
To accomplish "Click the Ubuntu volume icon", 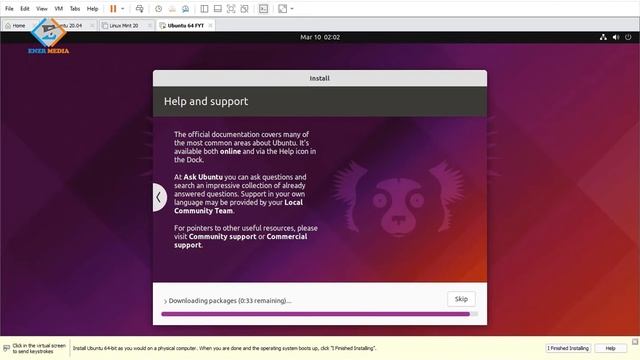I will pos(616,37).
